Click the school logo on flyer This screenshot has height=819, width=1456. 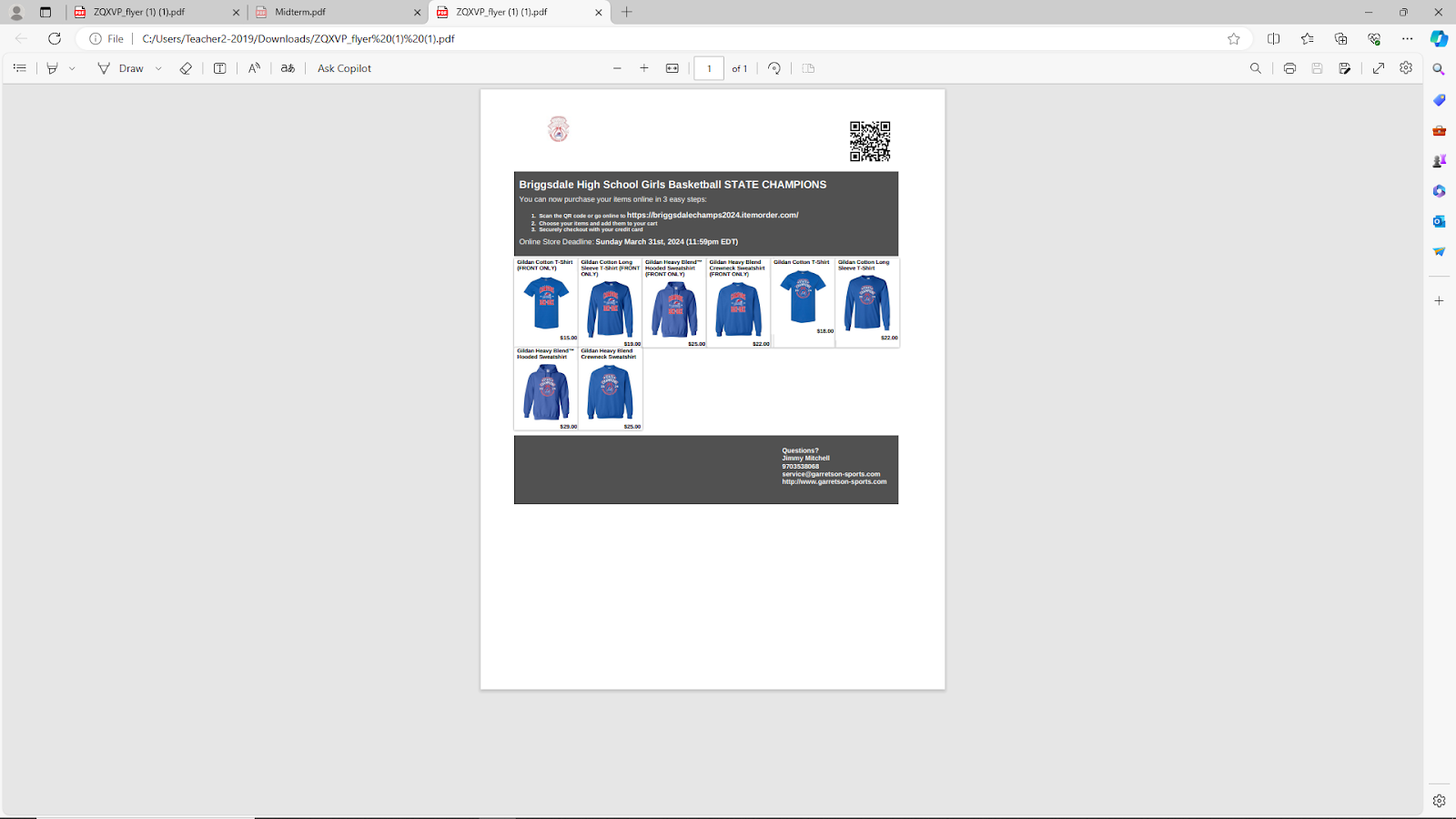click(558, 129)
